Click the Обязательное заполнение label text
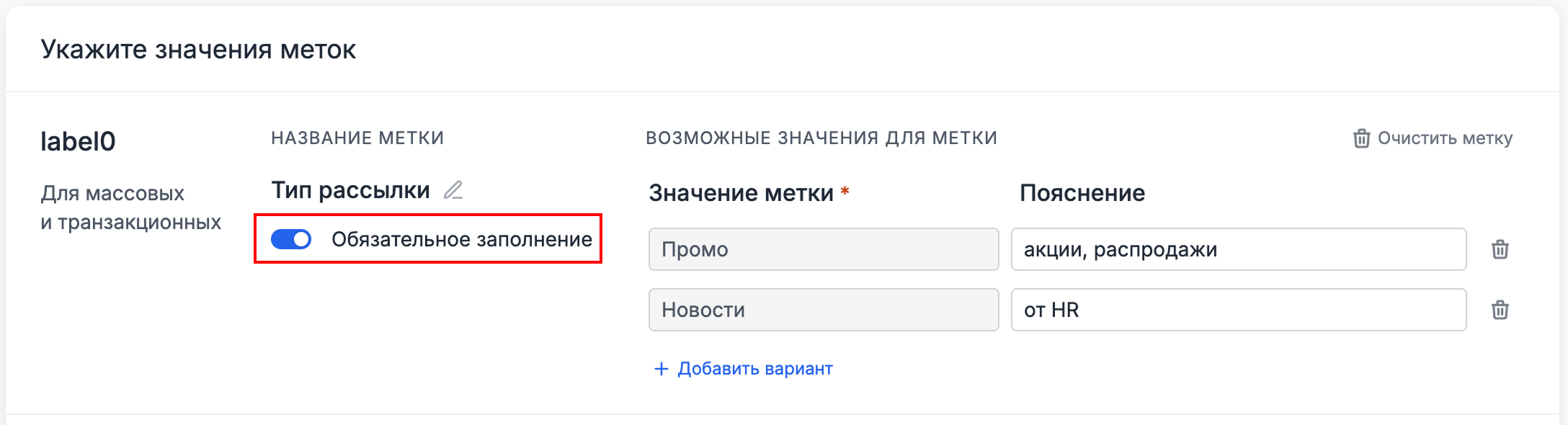 461,239
